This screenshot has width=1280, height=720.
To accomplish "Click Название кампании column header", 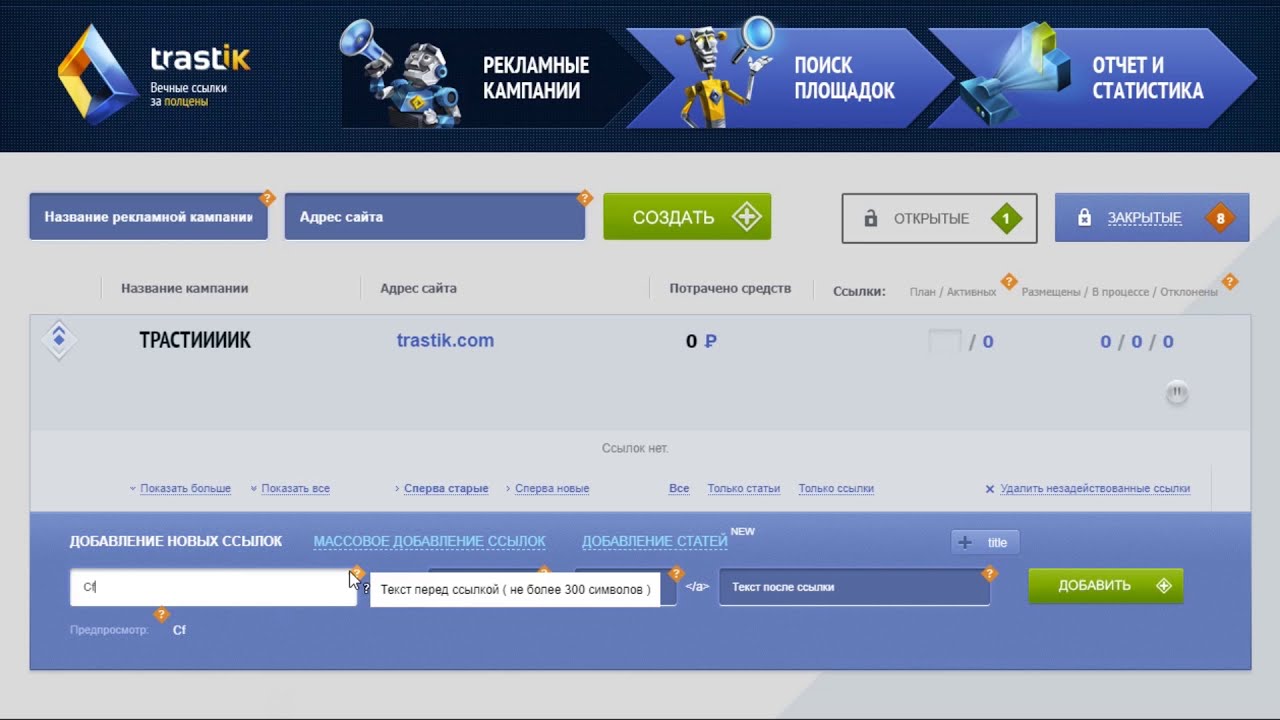I will tap(185, 288).
